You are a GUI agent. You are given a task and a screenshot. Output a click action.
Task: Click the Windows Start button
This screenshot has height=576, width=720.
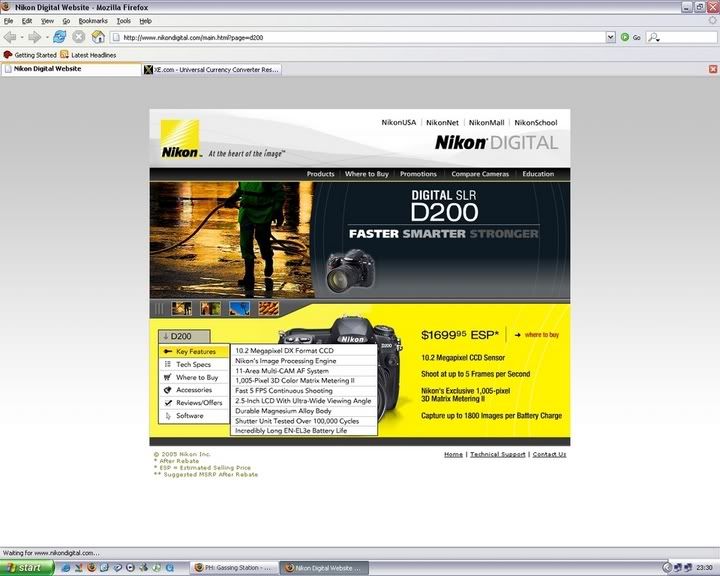pyautogui.click(x=27, y=568)
